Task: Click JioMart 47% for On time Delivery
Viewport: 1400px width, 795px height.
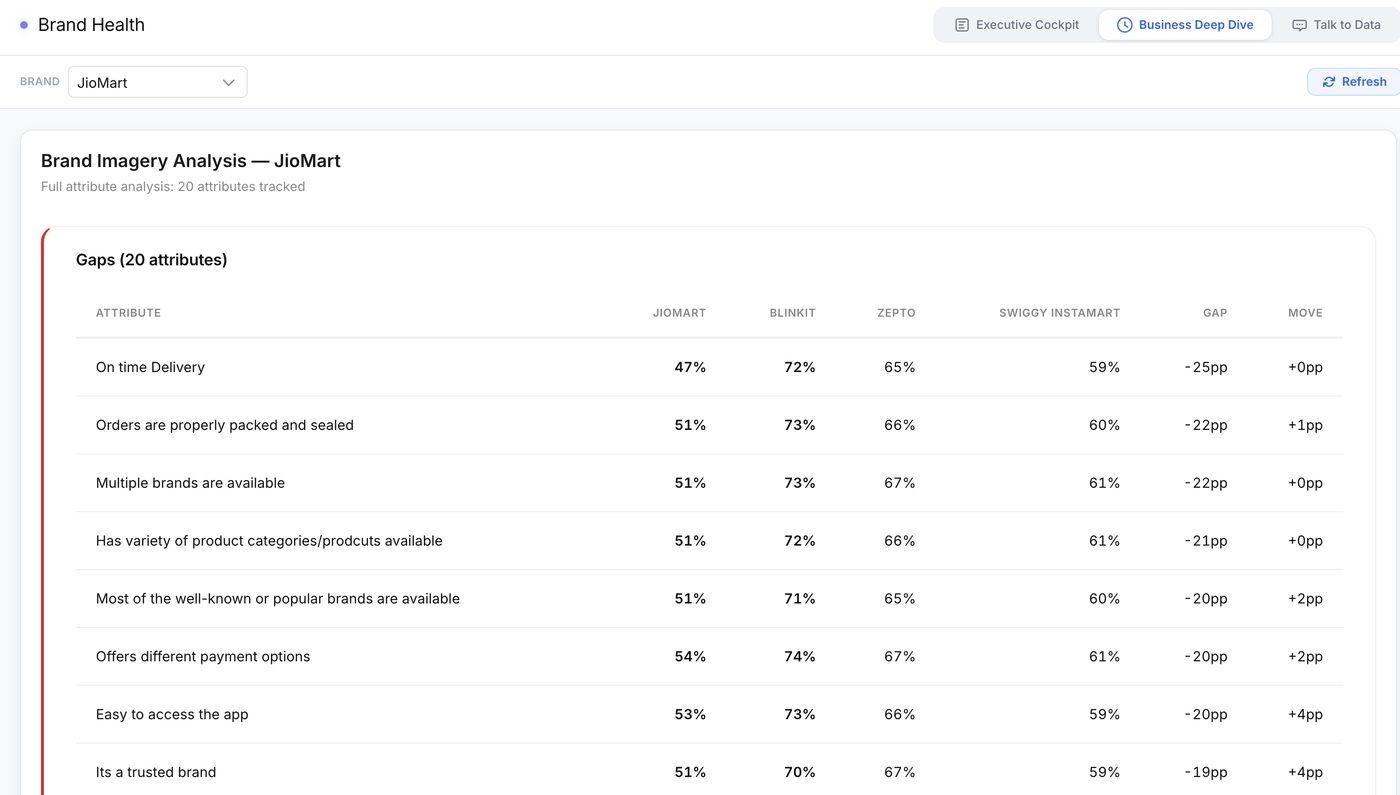Action: (x=690, y=367)
